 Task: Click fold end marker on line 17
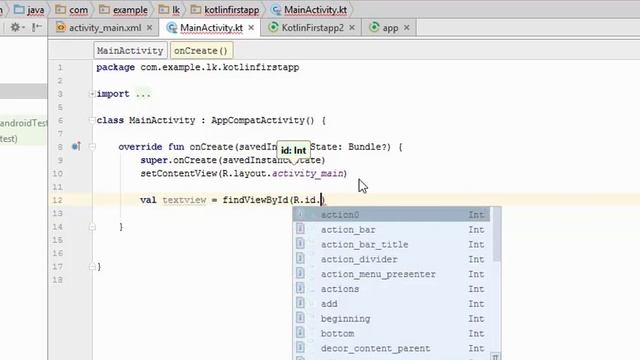pyautogui.click(x=92, y=267)
